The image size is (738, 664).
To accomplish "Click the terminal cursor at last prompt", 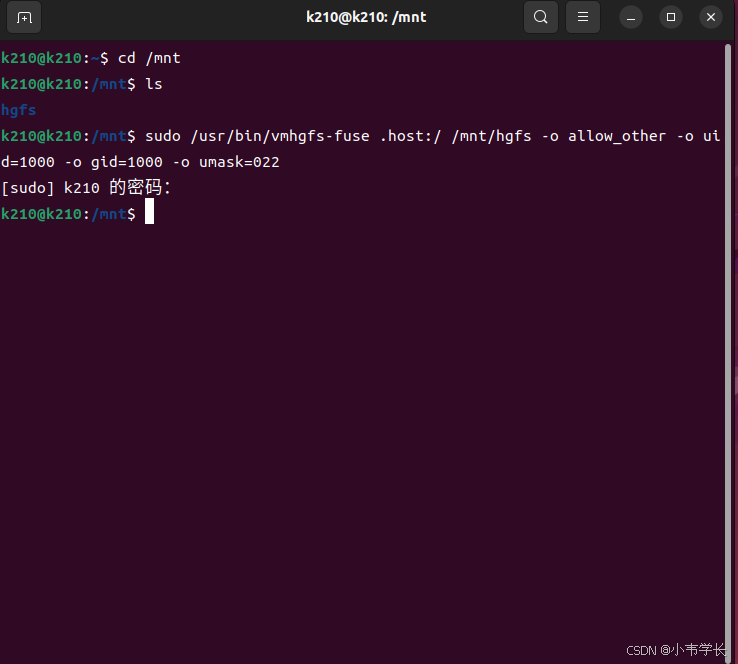I will click(149, 211).
